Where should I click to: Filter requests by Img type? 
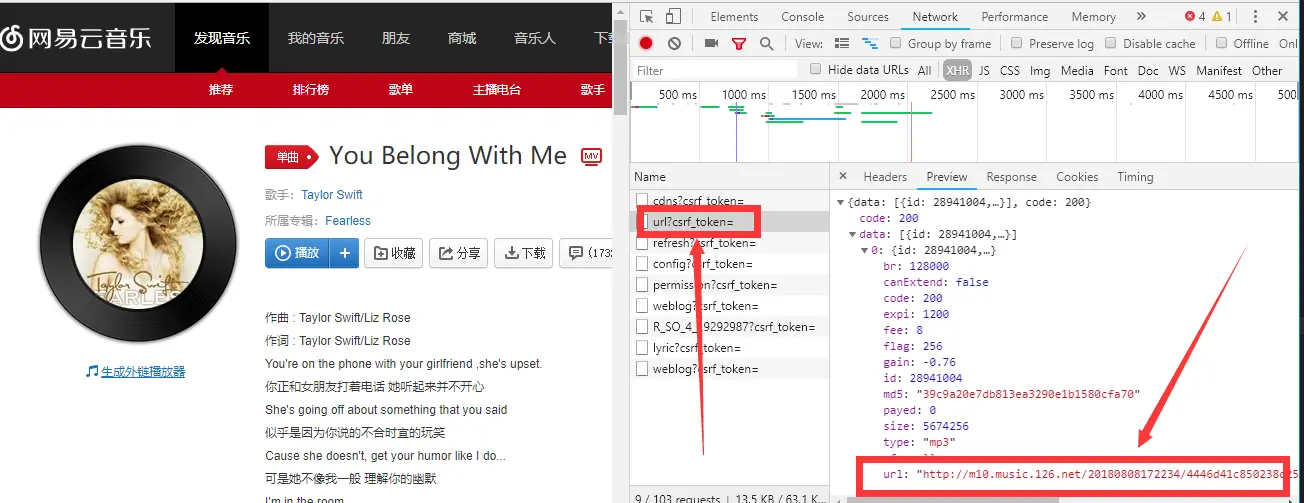point(1040,71)
